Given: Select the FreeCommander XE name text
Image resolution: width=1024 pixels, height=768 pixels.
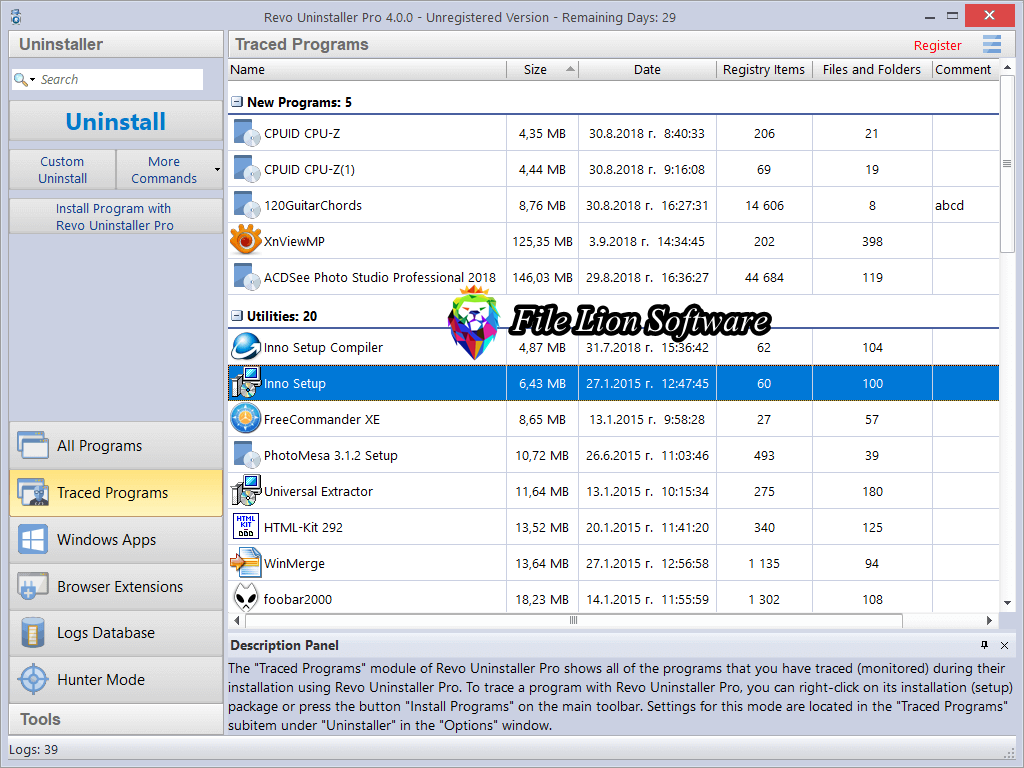Looking at the screenshot, I should point(321,419).
